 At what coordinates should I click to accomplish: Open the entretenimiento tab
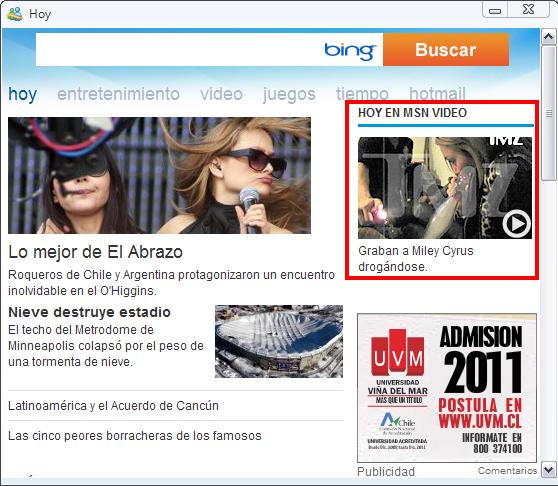119,94
